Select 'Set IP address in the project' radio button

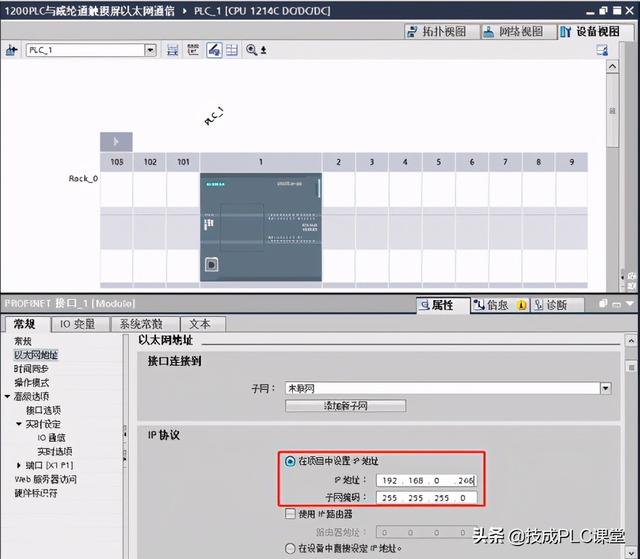[x=290, y=461]
